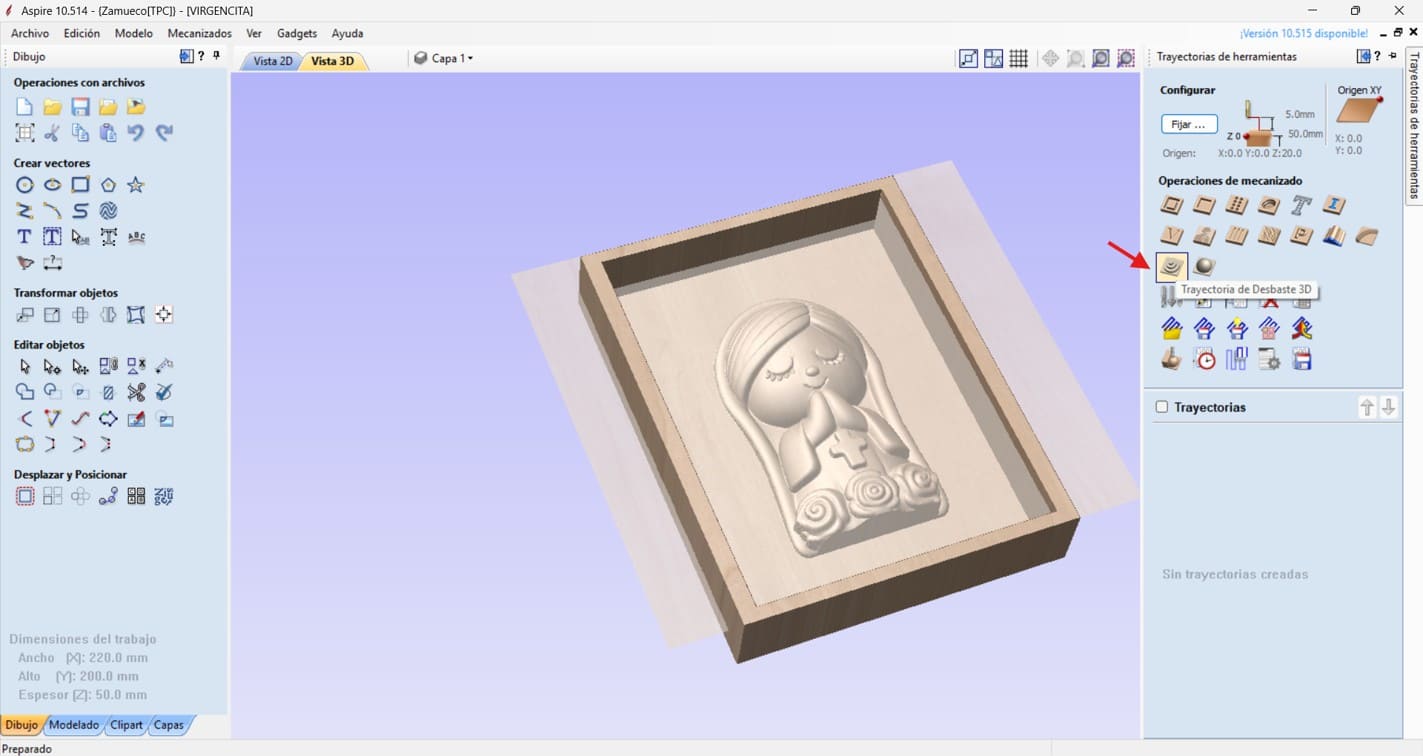Click the weld vectors icon
Screen dimensions: 1423x756
25,392
